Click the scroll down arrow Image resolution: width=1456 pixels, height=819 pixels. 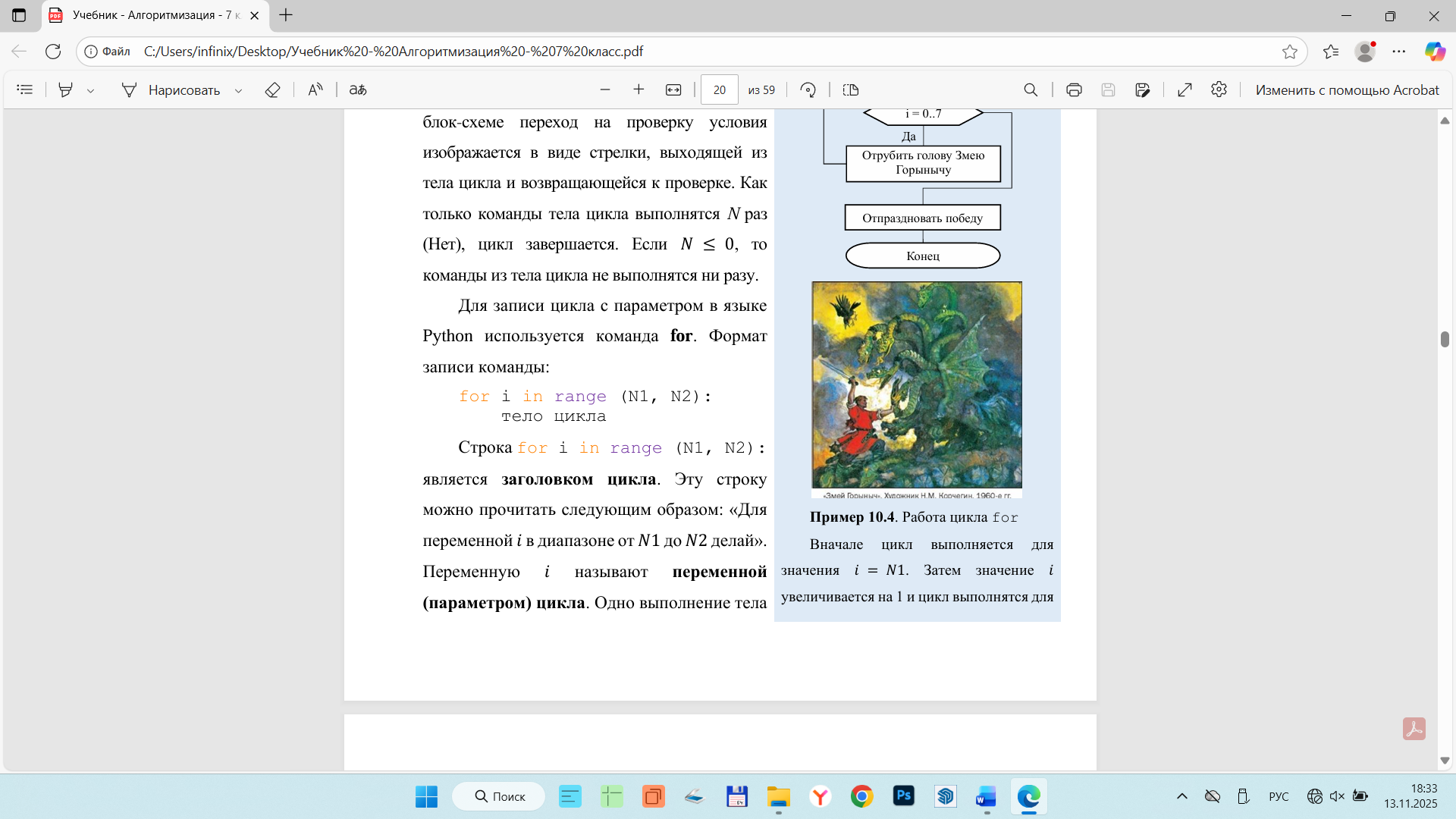[1445, 761]
